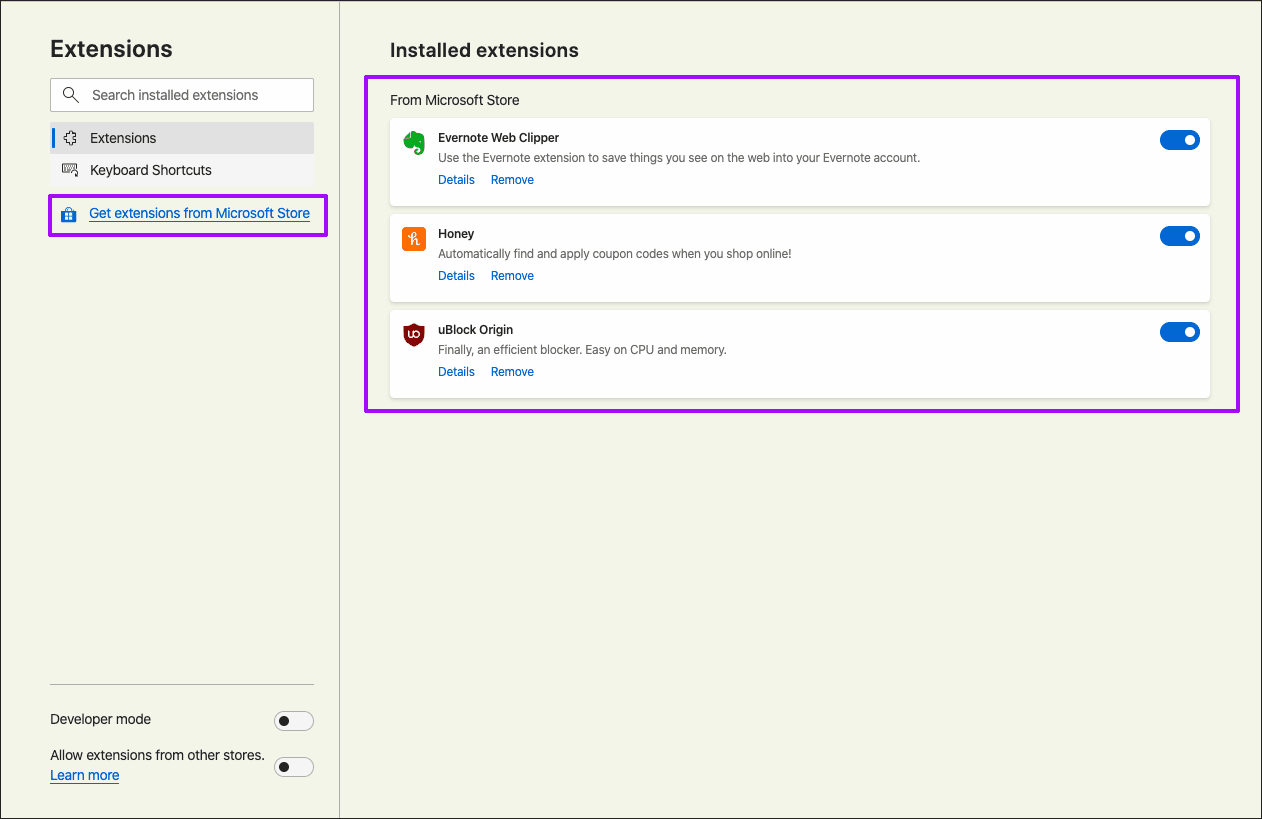Image resolution: width=1262 pixels, height=819 pixels.
Task: Enable Developer mode
Action: pyautogui.click(x=294, y=721)
